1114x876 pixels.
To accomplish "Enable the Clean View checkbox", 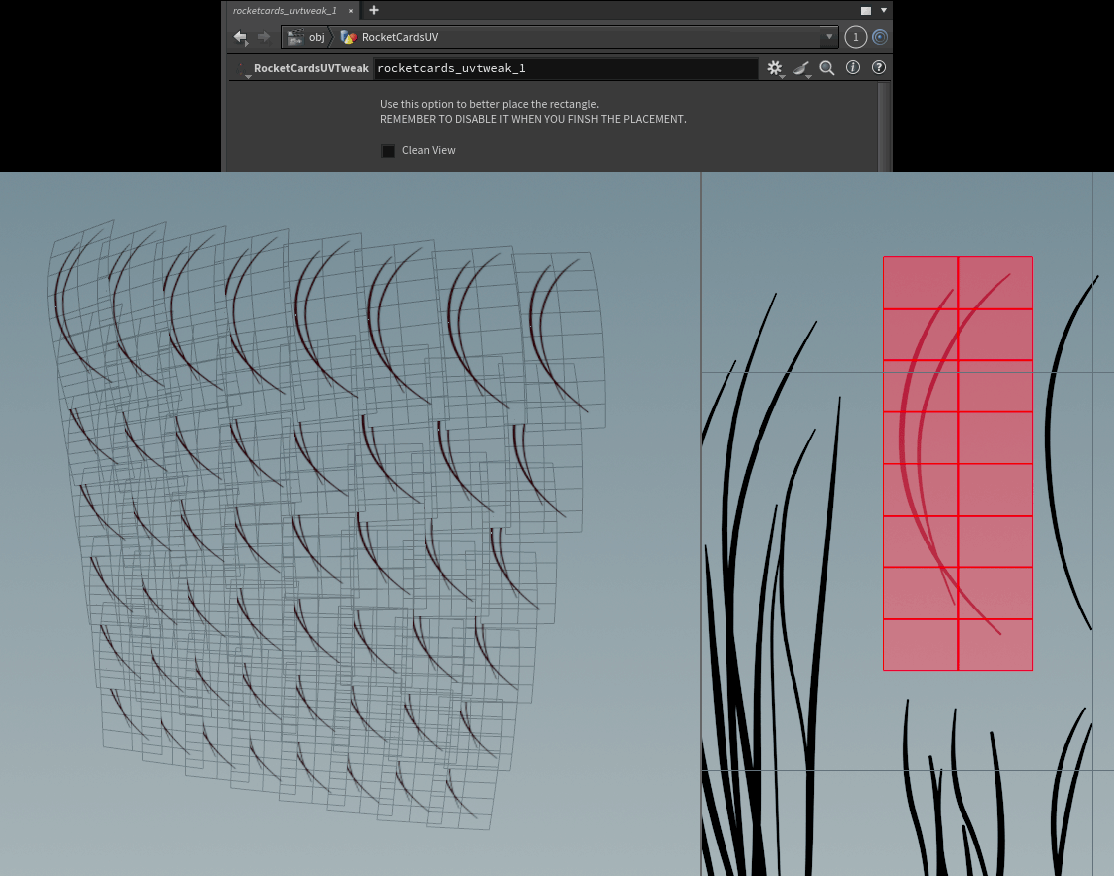I will pos(388,151).
